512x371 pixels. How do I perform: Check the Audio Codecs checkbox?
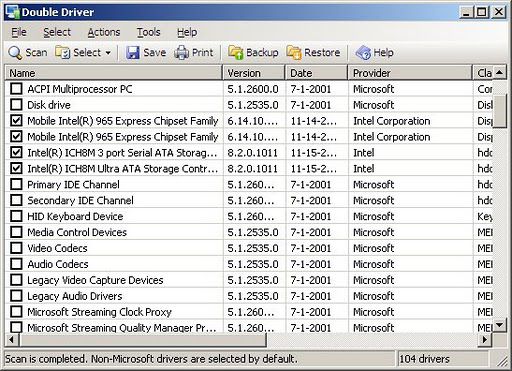click(16, 264)
